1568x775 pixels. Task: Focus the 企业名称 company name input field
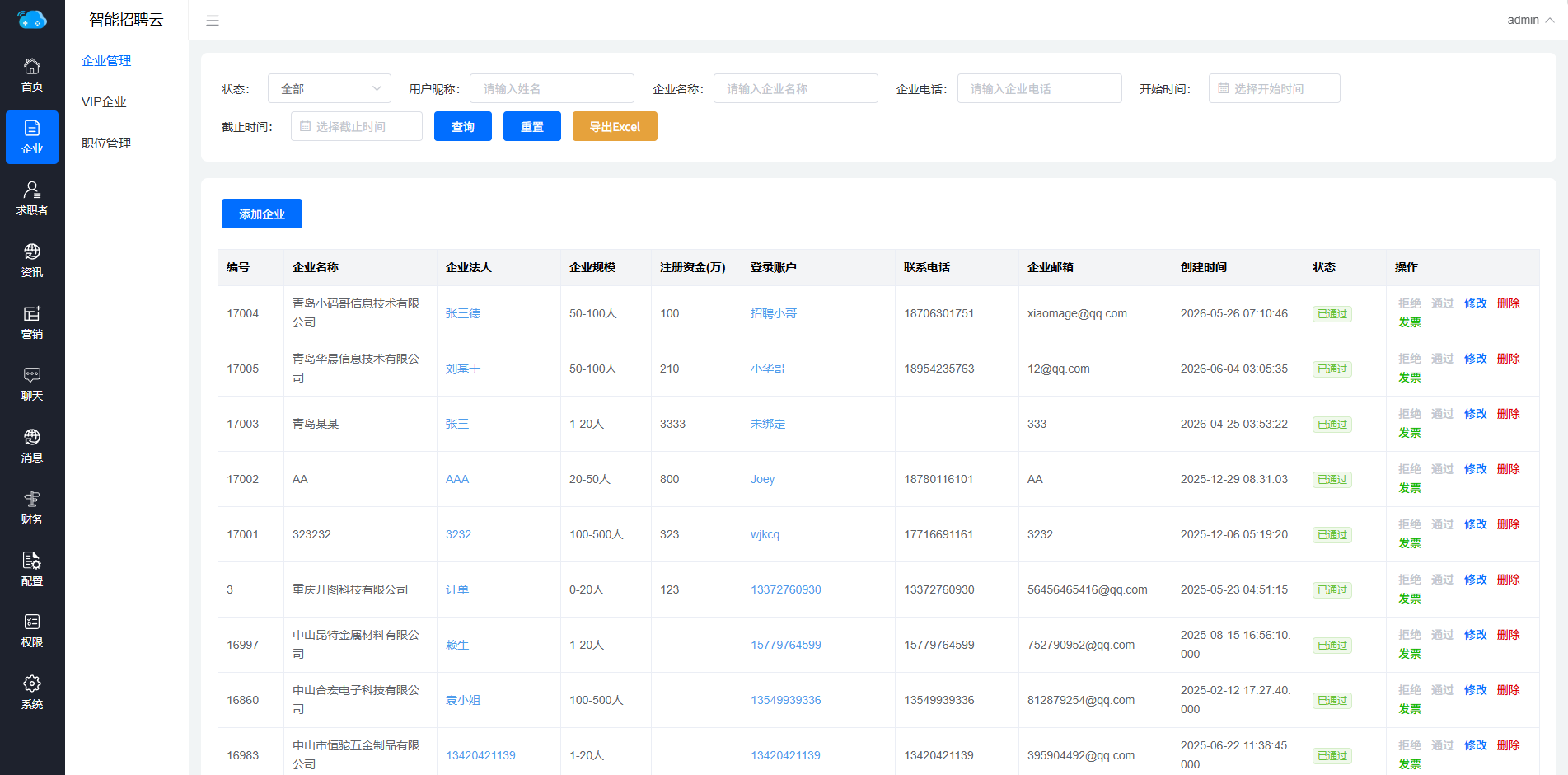pos(796,88)
